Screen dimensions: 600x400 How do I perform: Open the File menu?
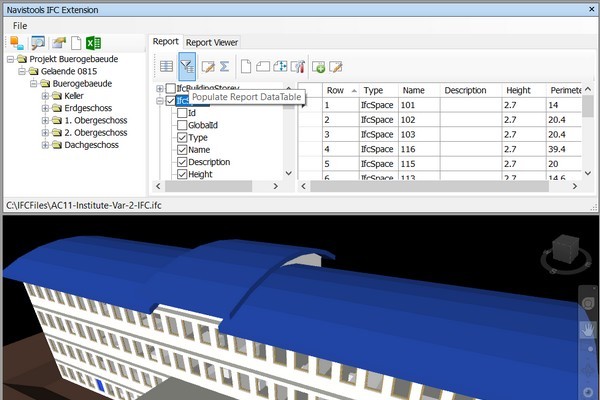(20, 24)
